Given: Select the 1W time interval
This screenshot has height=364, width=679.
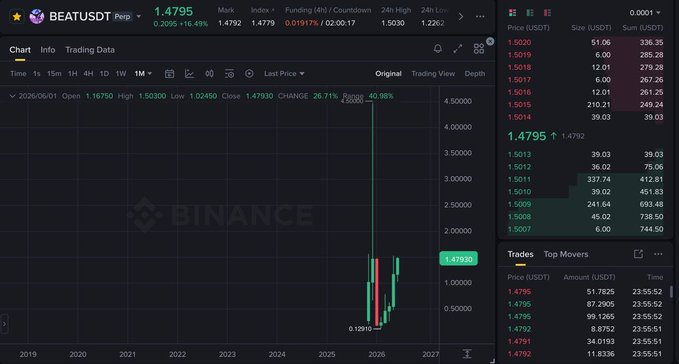Looking at the screenshot, I should [x=121, y=74].
